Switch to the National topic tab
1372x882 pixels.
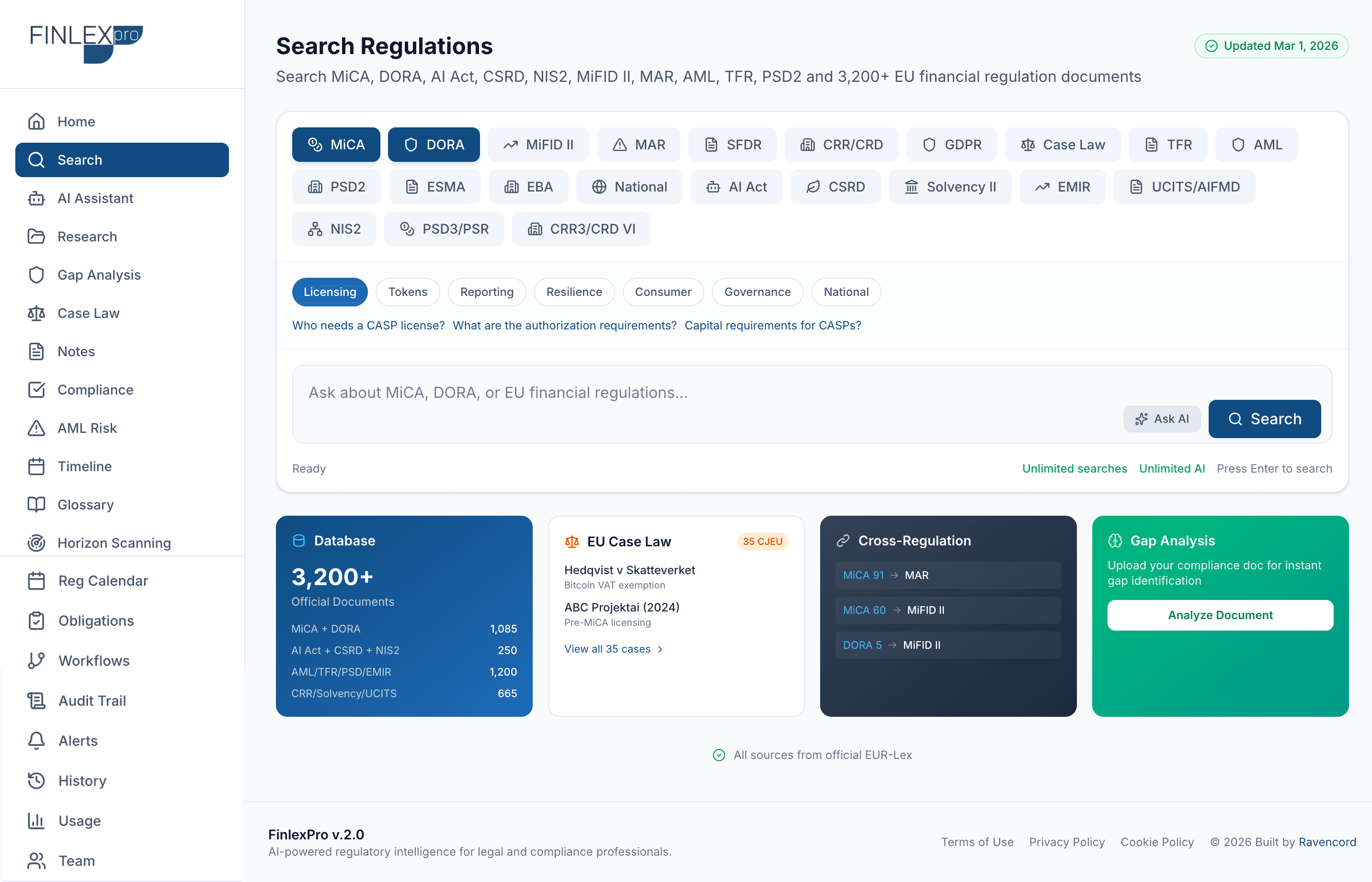click(846, 292)
